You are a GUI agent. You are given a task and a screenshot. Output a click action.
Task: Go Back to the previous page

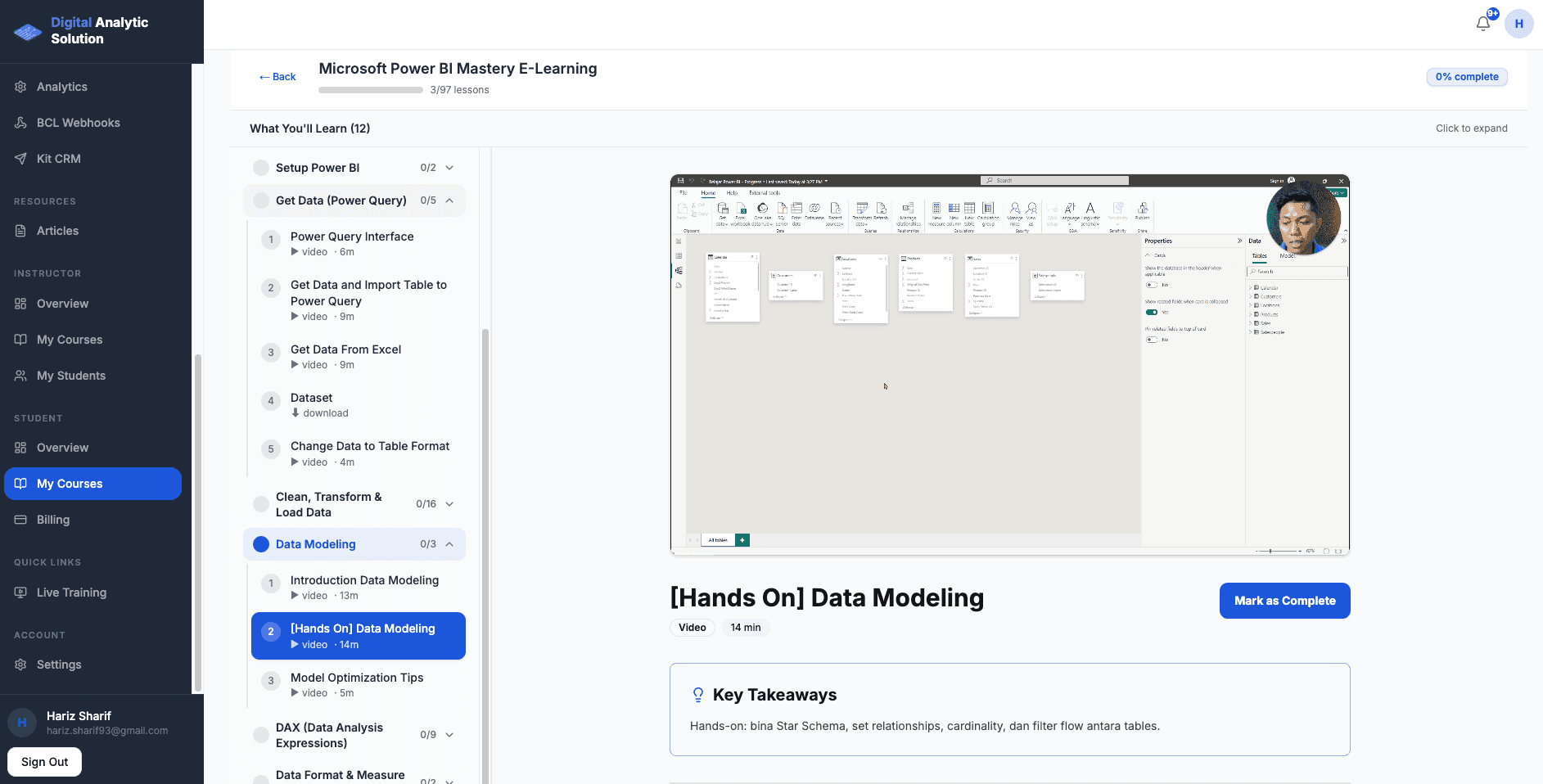[277, 77]
